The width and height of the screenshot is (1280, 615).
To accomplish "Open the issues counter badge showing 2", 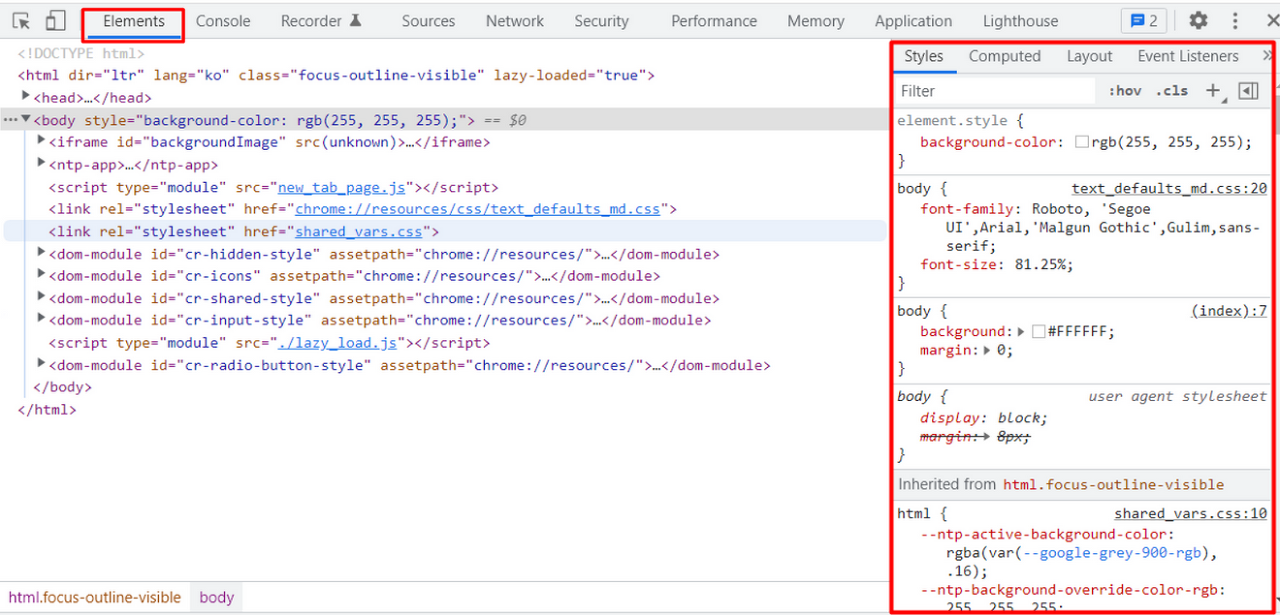I will (x=1143, y=21).
